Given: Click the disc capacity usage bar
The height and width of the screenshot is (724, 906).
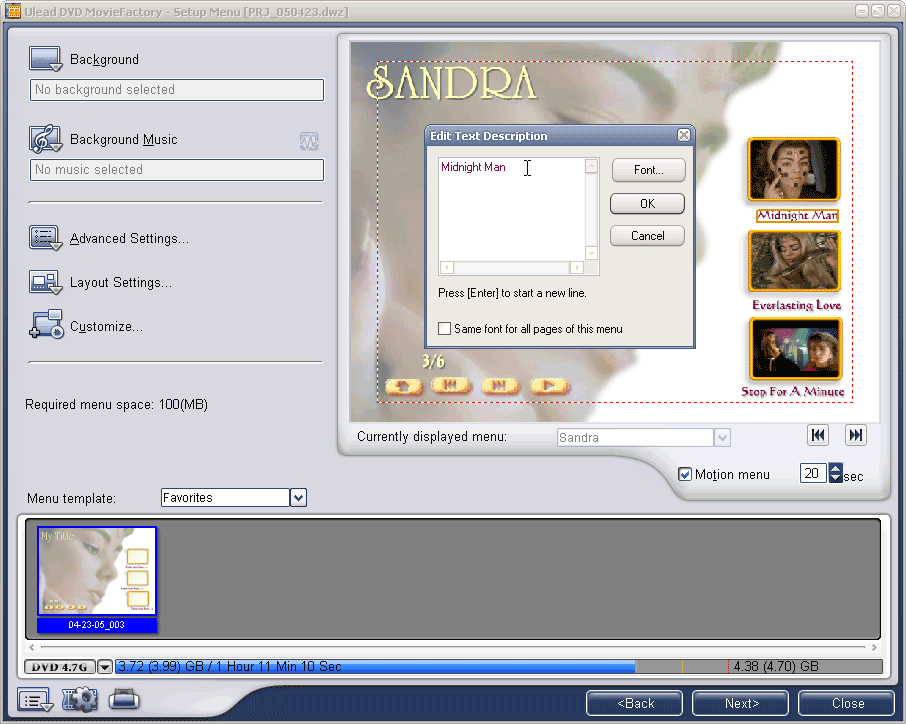Looking at the screenshot, I should pyautogui.click(x=498, y=666).
